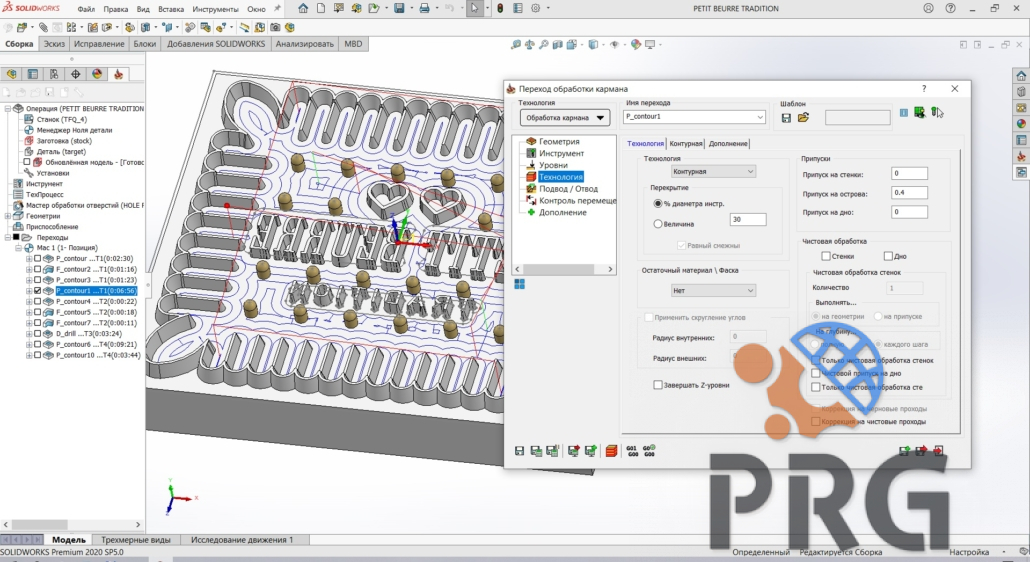The width and height of the screenshot is (1030, 562).
Task: Expand the 'Геометрии' tree node
Action: [8, 216]
